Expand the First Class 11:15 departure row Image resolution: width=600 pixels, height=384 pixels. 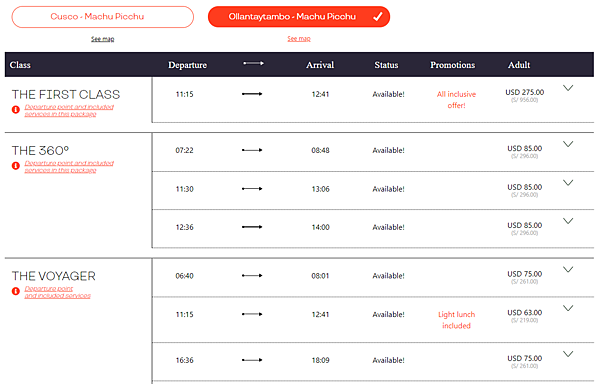pyautogui.click(x=568, y=88)
